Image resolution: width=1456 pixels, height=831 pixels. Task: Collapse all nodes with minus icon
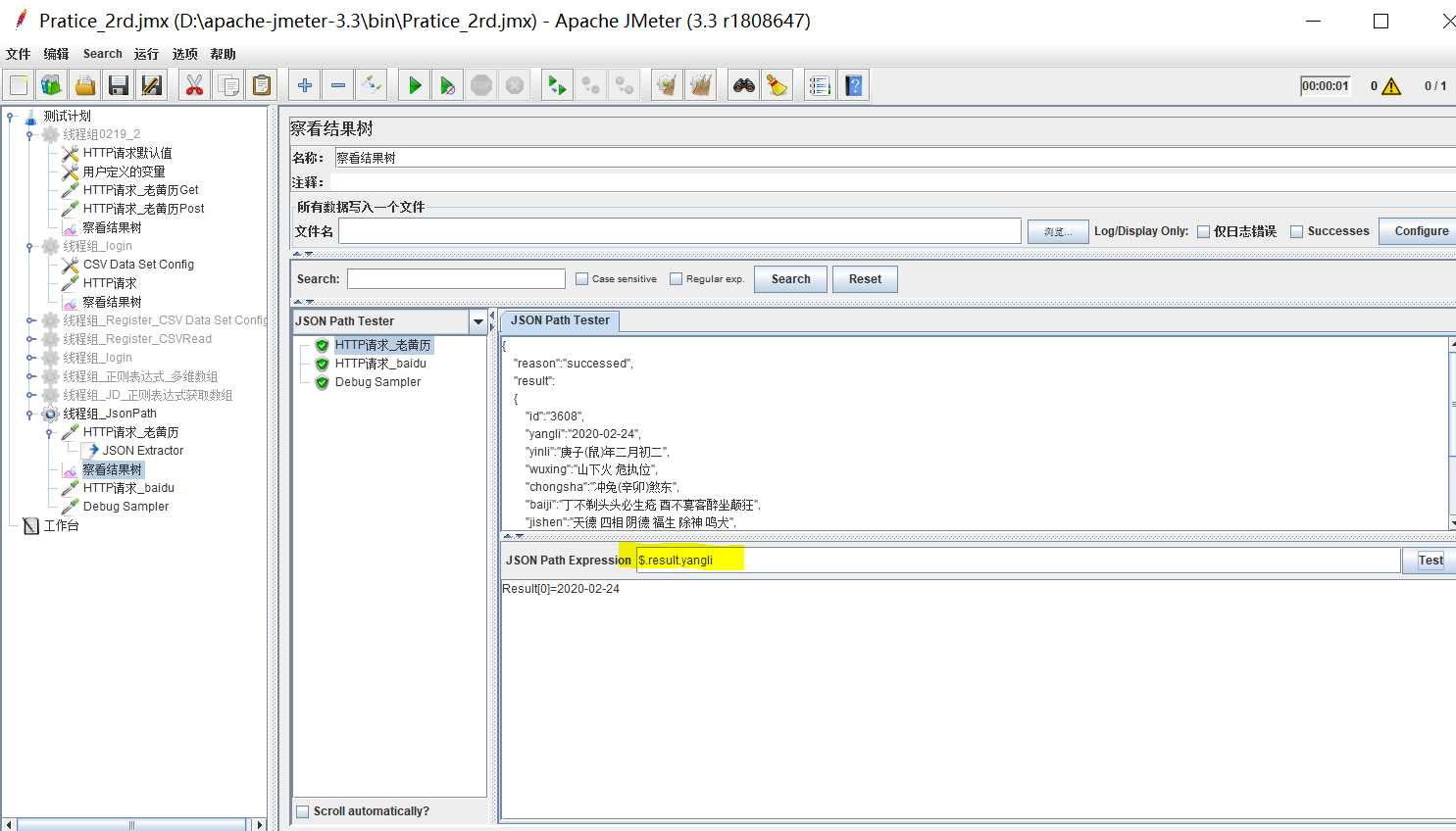338,86
